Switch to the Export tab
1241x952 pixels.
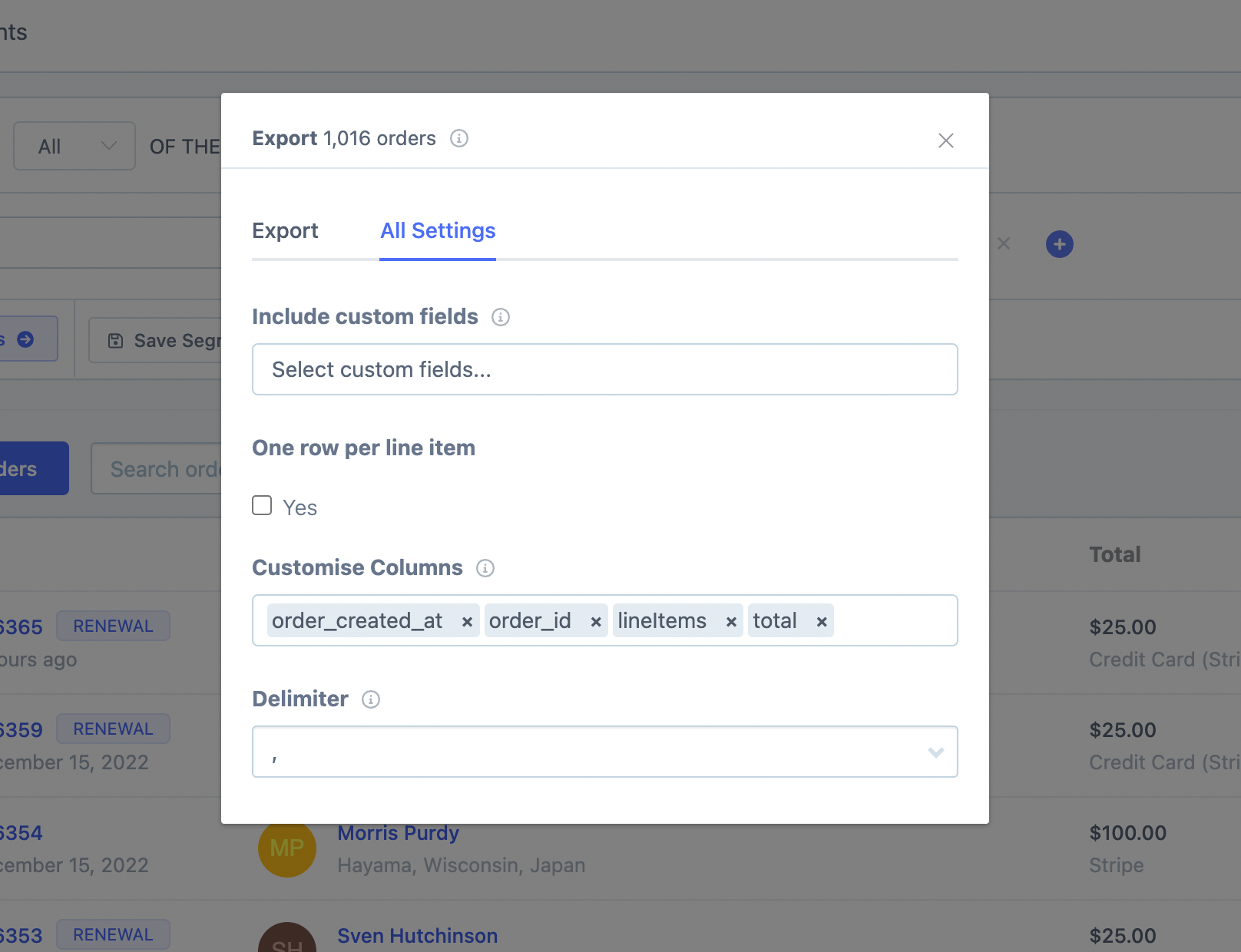coord(285,230)
